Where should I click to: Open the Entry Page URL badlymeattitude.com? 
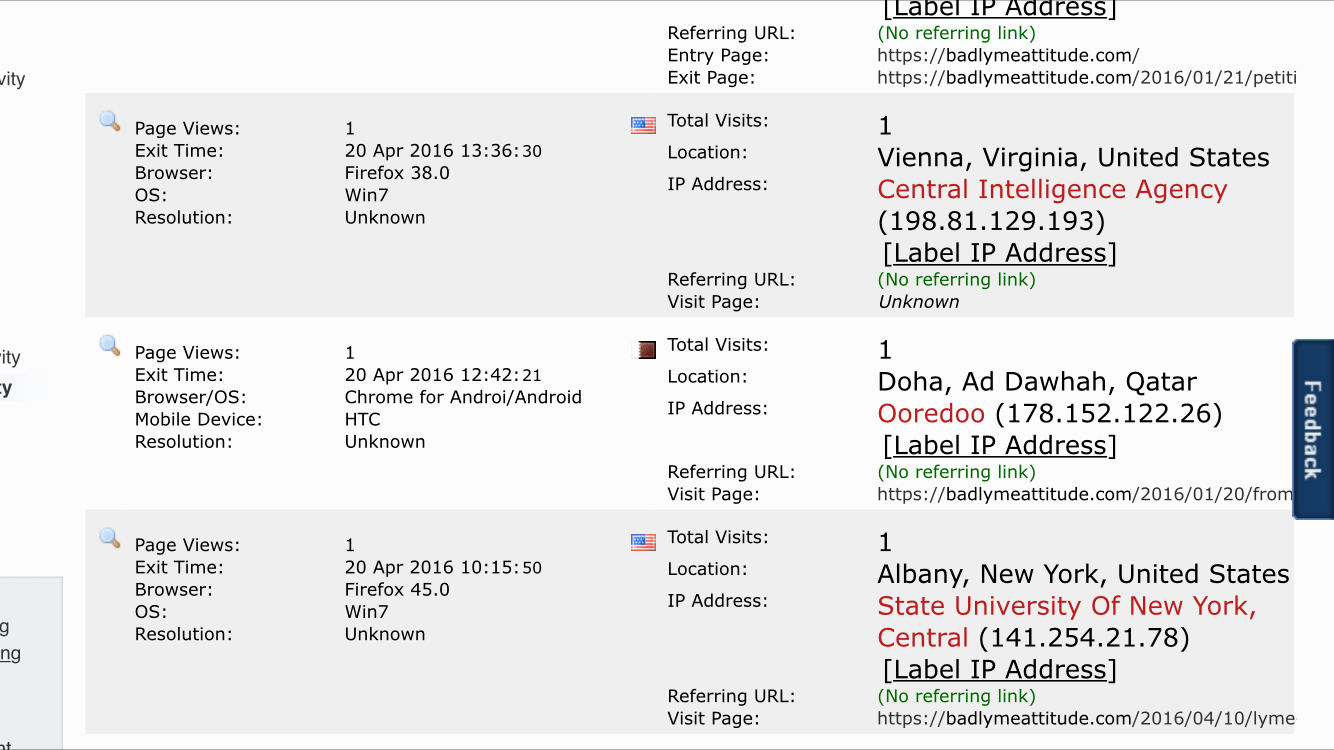pyautogui.click(x=1008, y=55)
